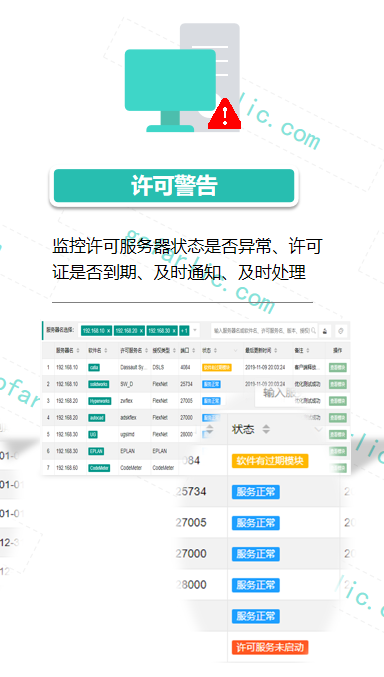384x677 pixels.
Task: Click the autocad software tag
Action: [x=97, y=418]
